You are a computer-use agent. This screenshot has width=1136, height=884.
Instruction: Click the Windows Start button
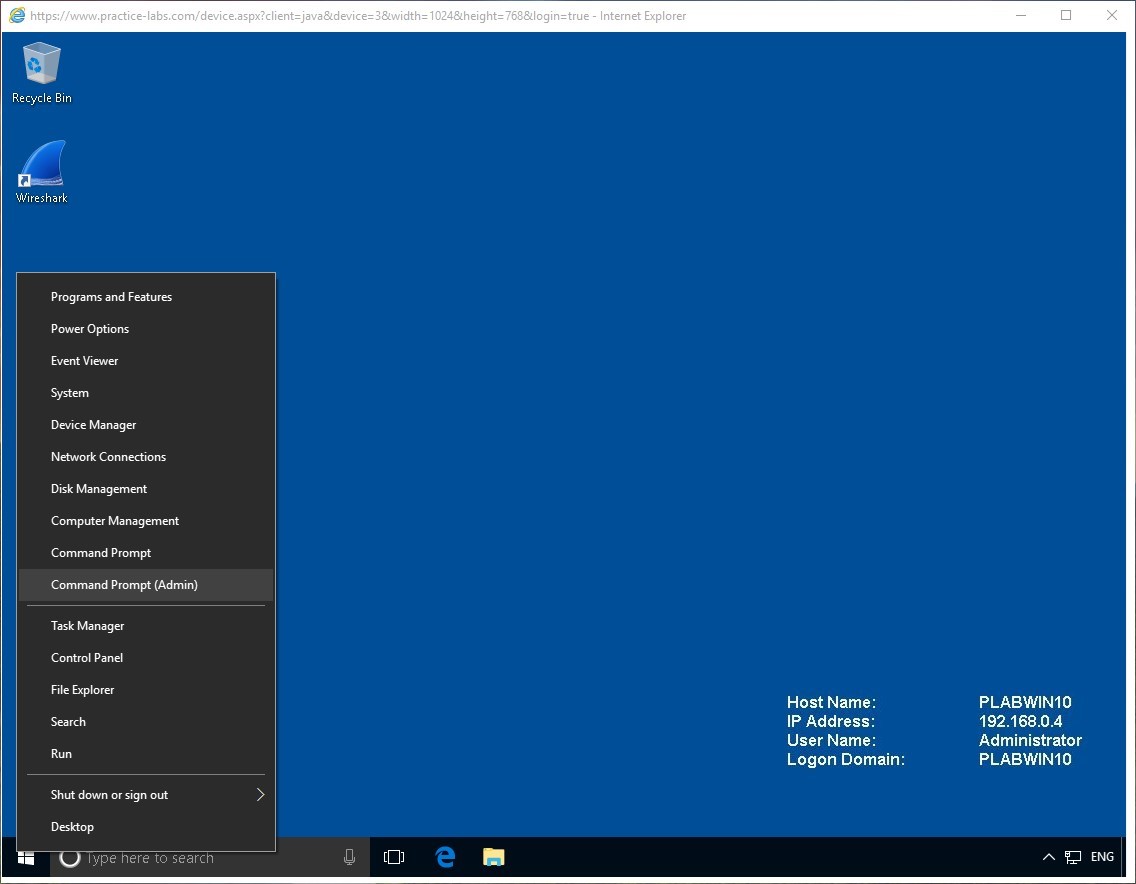pyautogui.click(x=26, y=858)
